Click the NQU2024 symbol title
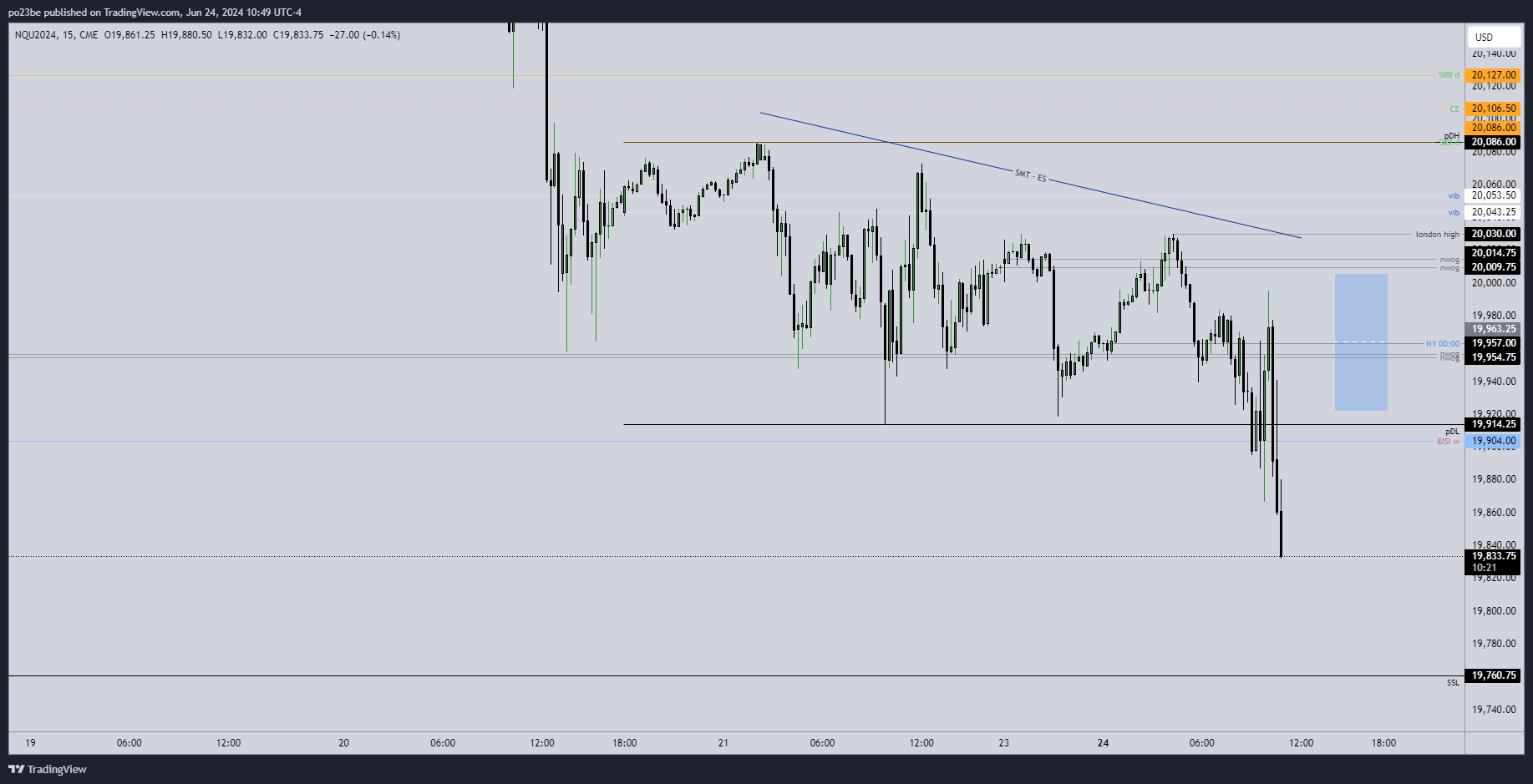The height and width of the screenshot is (784, 1533). pyautogui.click(x=35, y=35)
